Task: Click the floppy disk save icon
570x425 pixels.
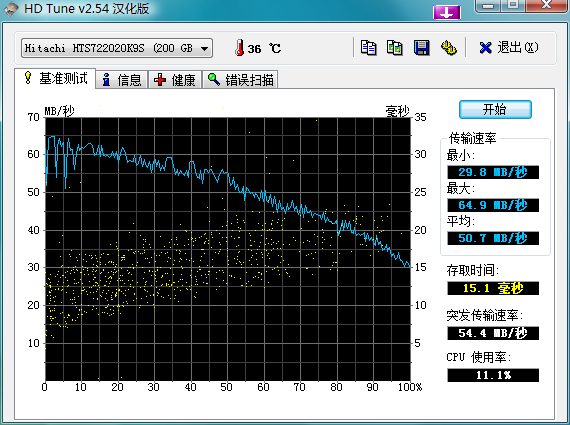Action: point(422,48)
